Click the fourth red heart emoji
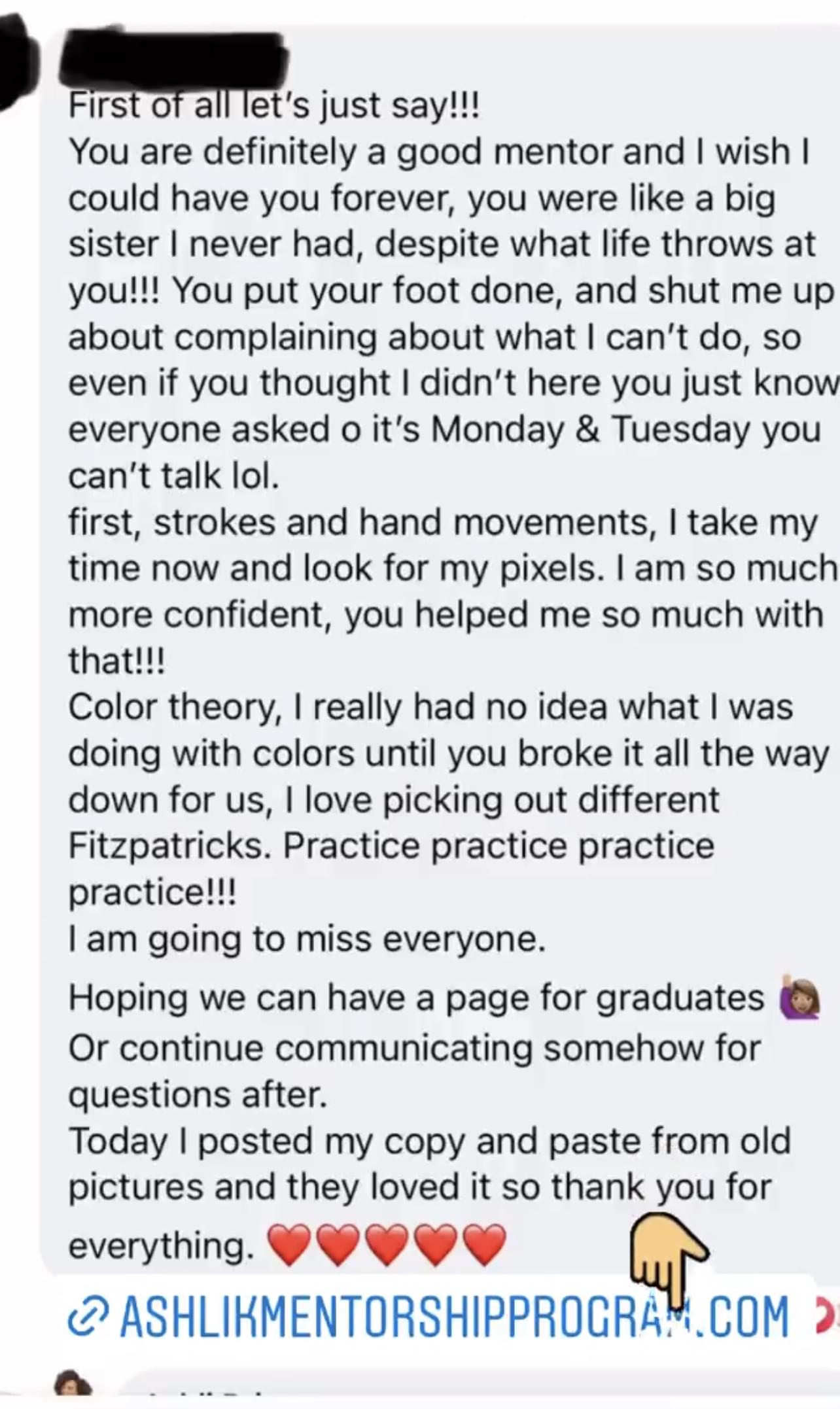 (436, 1244)
